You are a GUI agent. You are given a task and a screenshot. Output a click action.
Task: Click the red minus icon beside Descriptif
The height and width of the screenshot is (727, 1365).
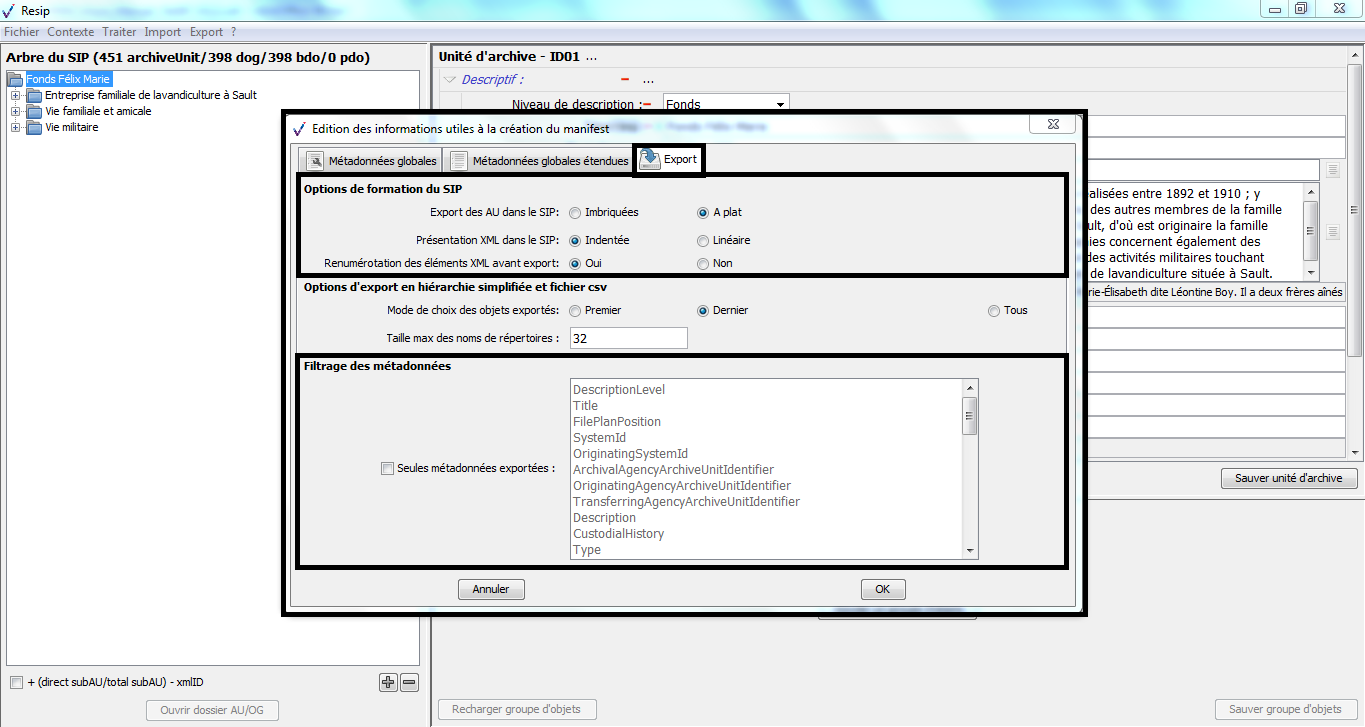(x=625, y=79)
